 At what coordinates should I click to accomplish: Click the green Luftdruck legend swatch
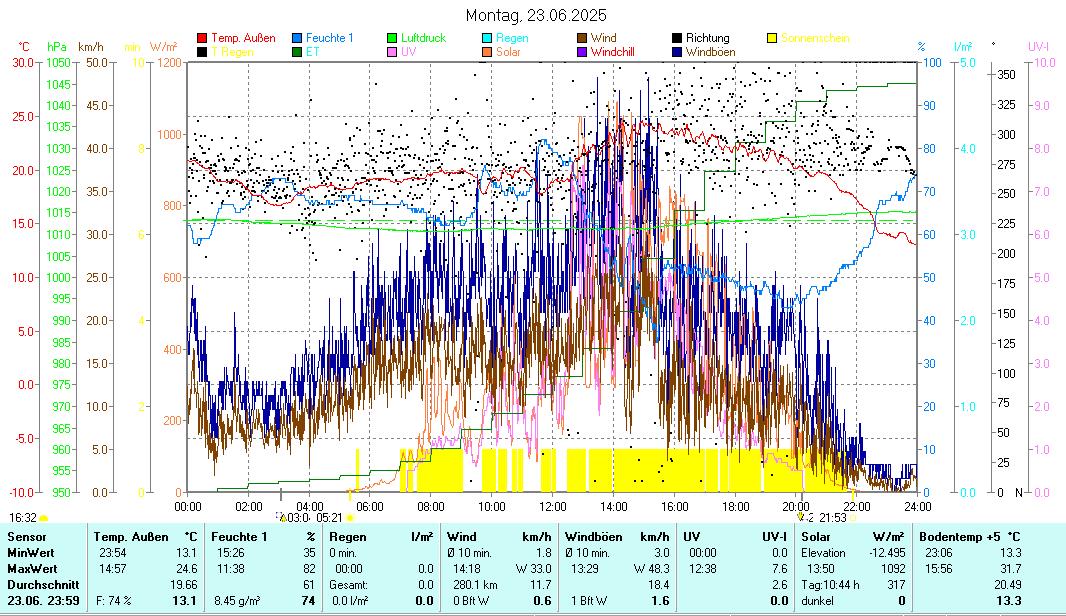tap(392, 38)
